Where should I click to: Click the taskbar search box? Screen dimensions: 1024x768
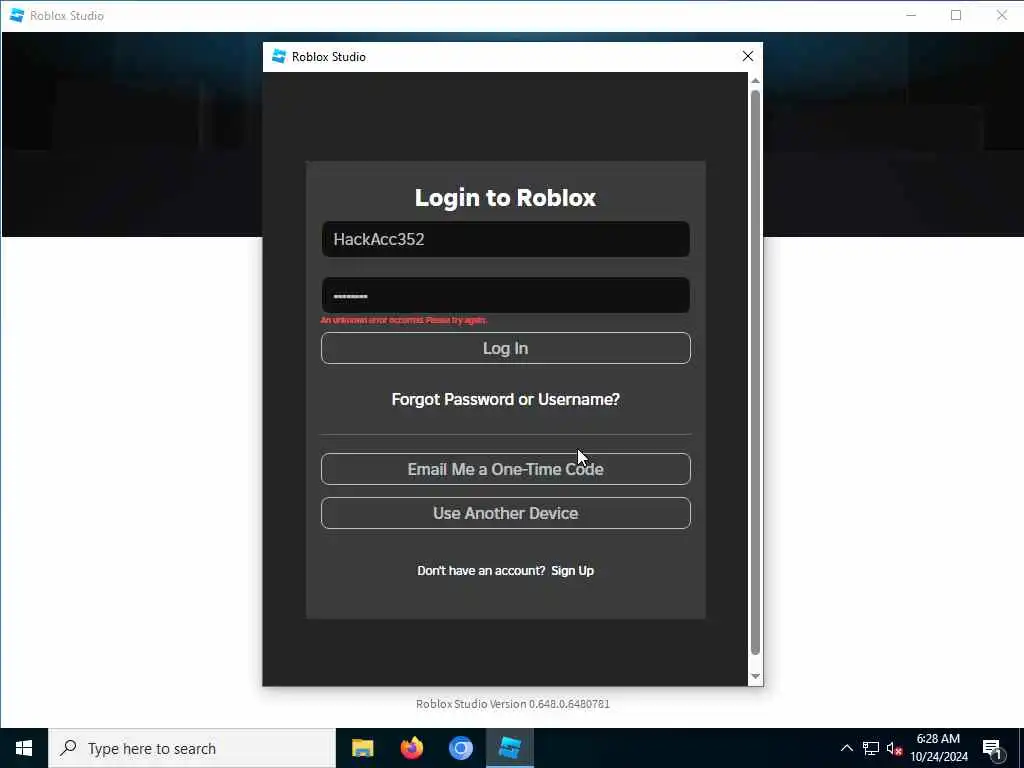coord(192,748)
